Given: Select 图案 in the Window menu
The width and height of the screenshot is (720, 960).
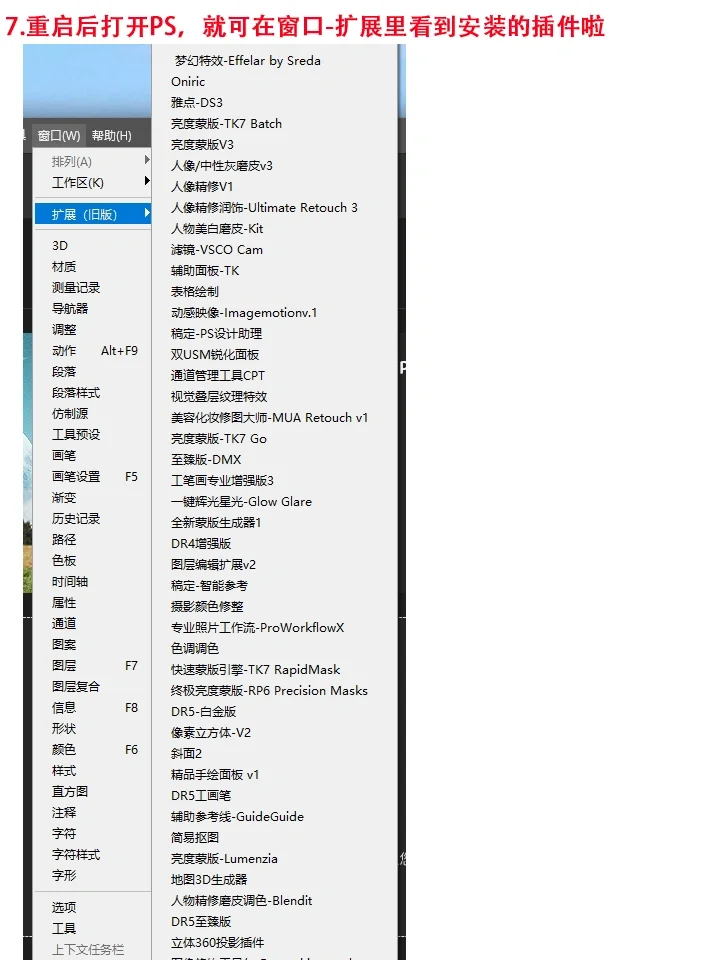Looking at the screenshot, I should pyautogui.click(x=64, y=645).
